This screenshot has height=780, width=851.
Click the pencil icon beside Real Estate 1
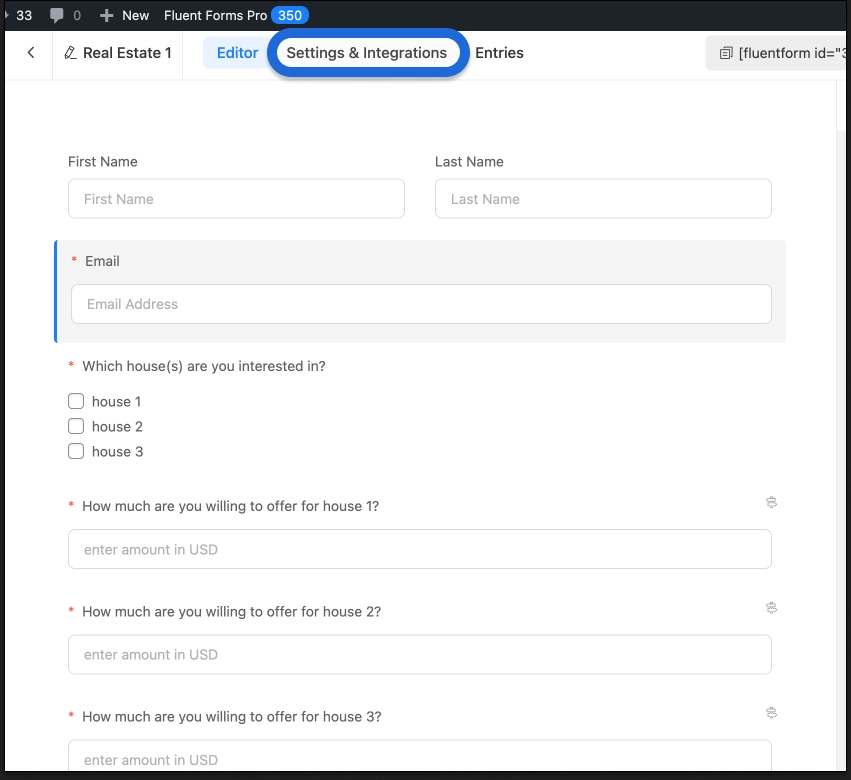(70, 53)
